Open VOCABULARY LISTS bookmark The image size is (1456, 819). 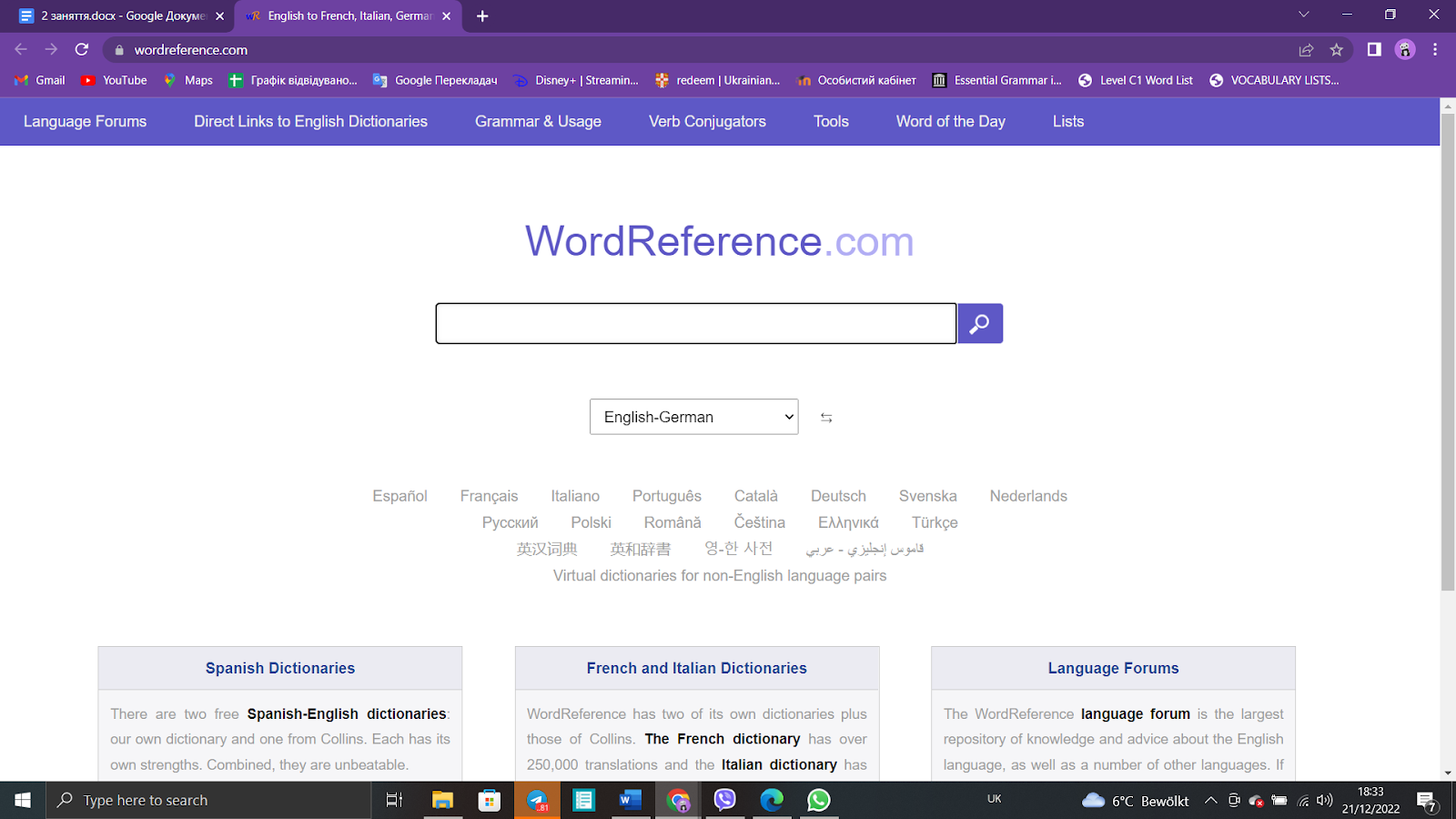(x=1274, y=80)
